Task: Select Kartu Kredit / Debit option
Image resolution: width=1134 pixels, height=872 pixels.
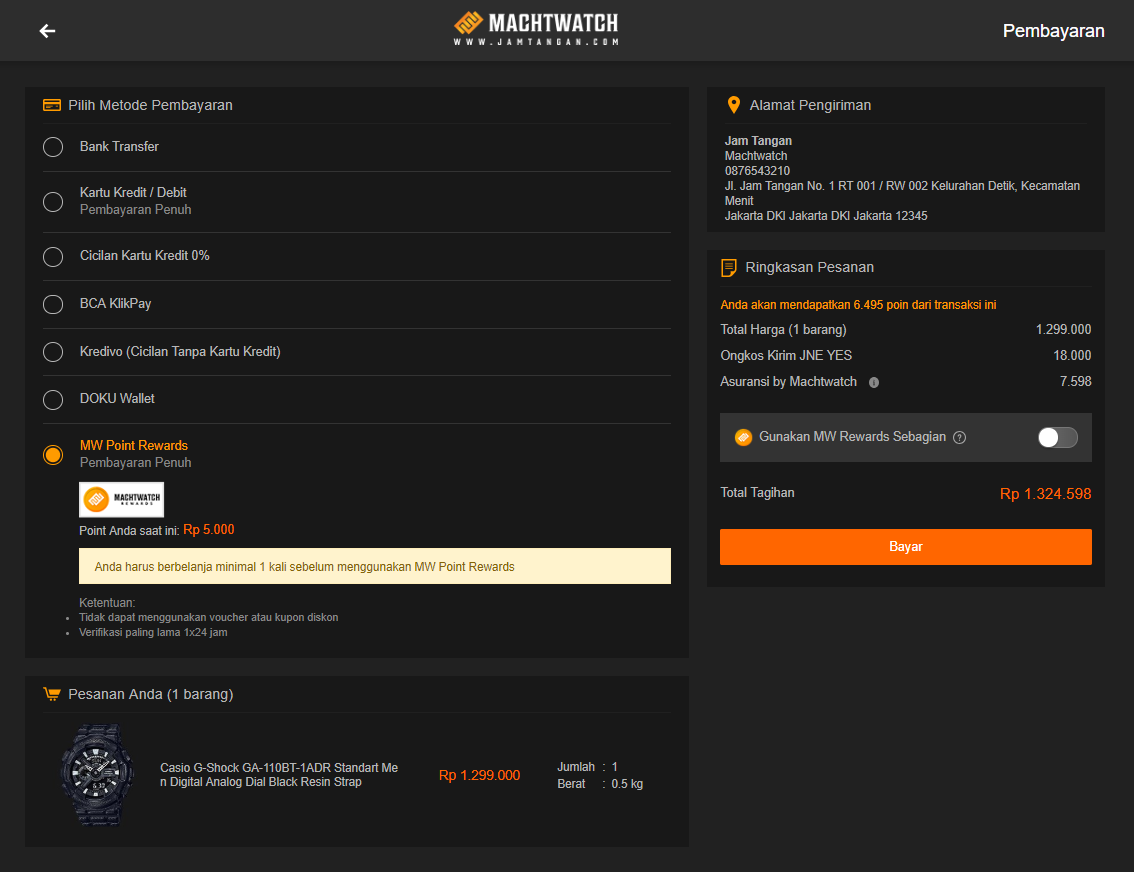Action: (x=53, y=201)
